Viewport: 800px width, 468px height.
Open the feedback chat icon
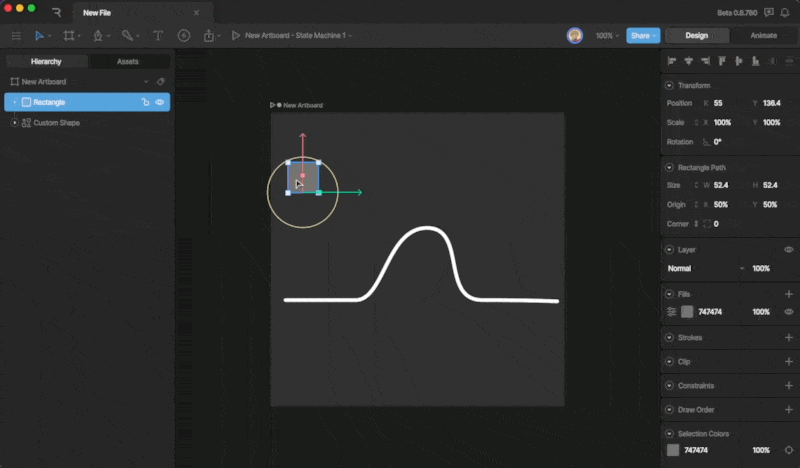tap(768, 12)
